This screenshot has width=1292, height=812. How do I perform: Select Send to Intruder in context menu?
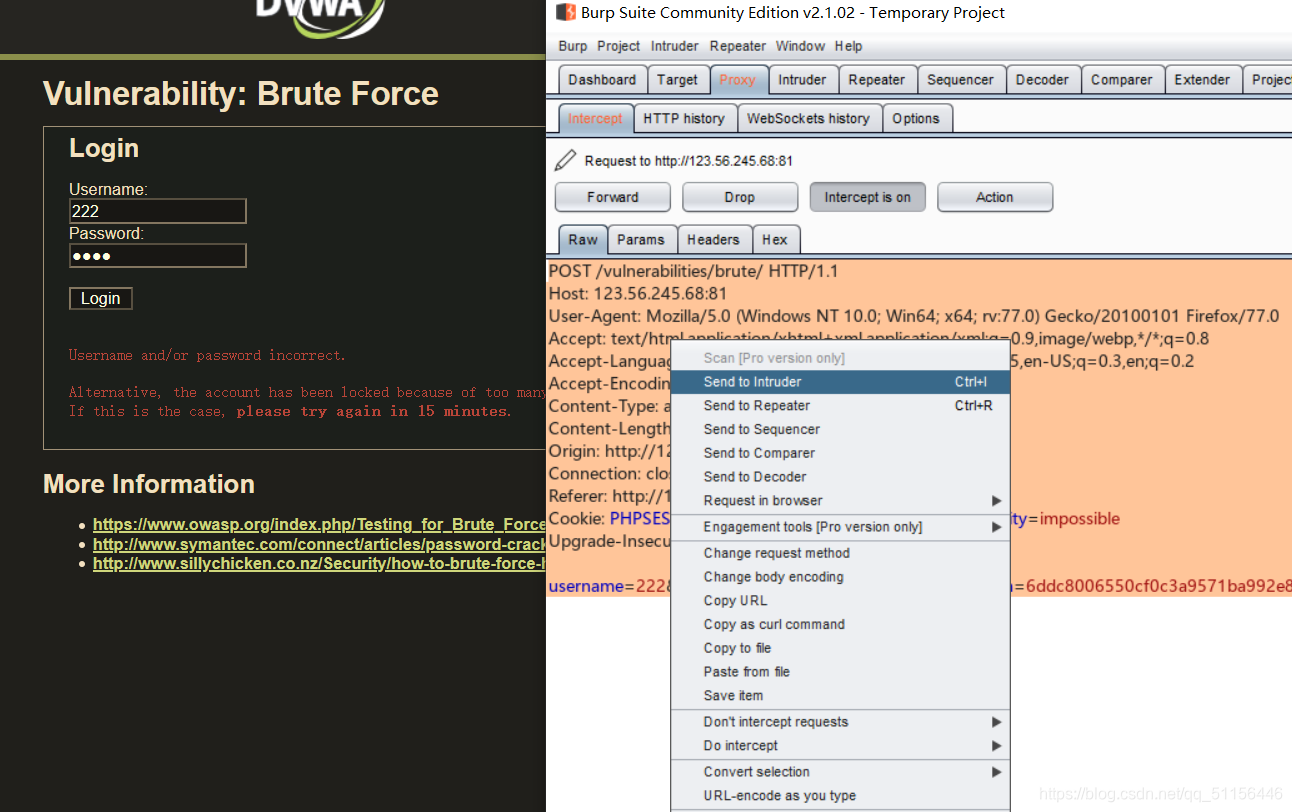pos(840,382)
